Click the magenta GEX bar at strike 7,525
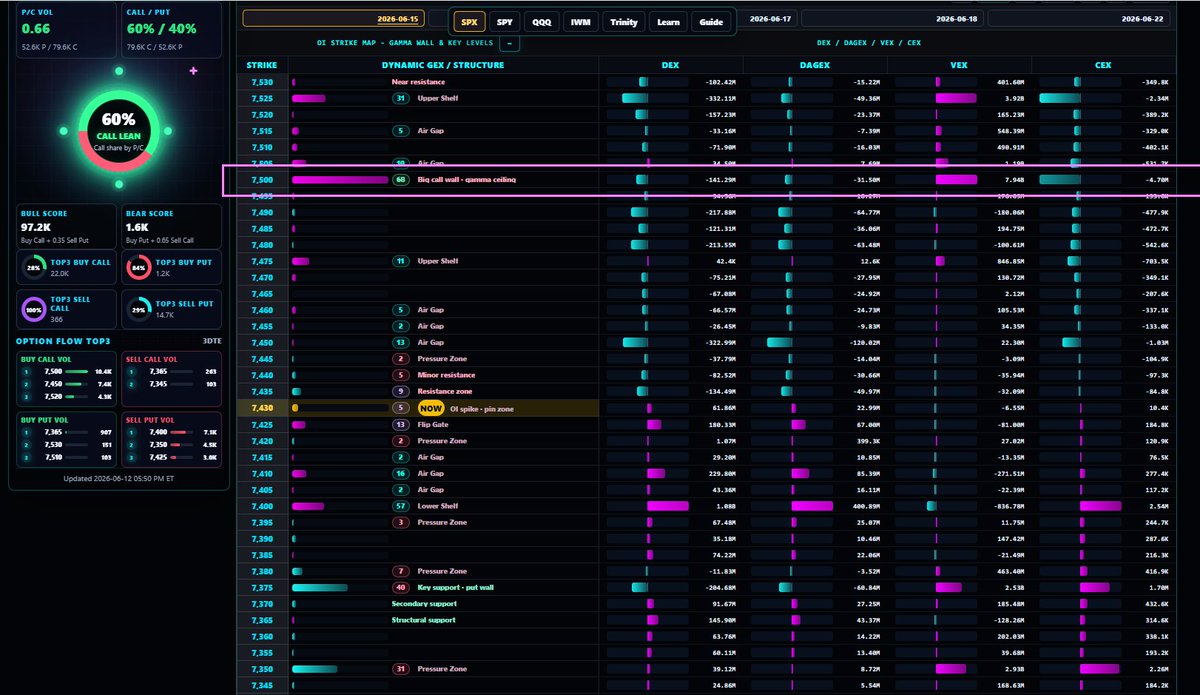The width and height of the screenshot is (1200, 695). pos(309,99)
